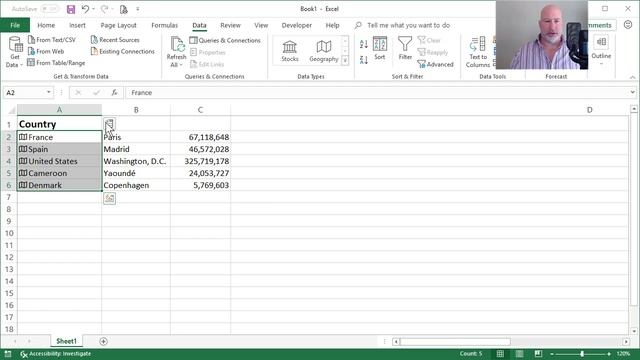Open the Undo history dropdown arrow

click(x=93, y=9)
